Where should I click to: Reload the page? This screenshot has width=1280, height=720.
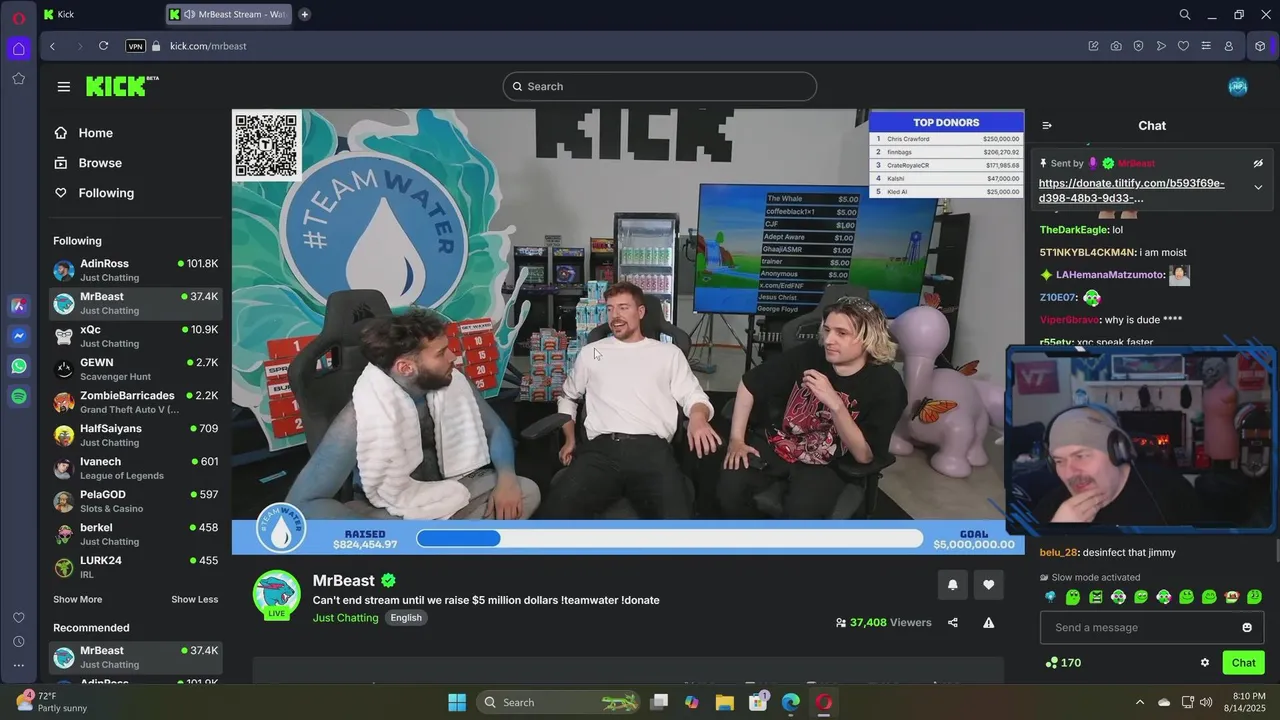103,46
